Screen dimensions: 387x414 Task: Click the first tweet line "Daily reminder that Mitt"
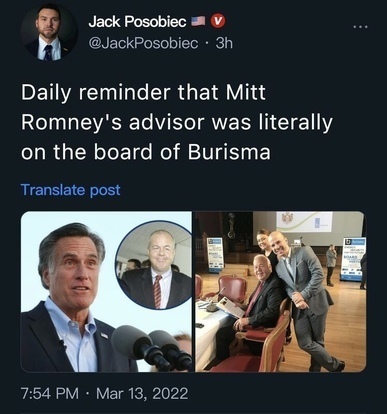[143, 92]
